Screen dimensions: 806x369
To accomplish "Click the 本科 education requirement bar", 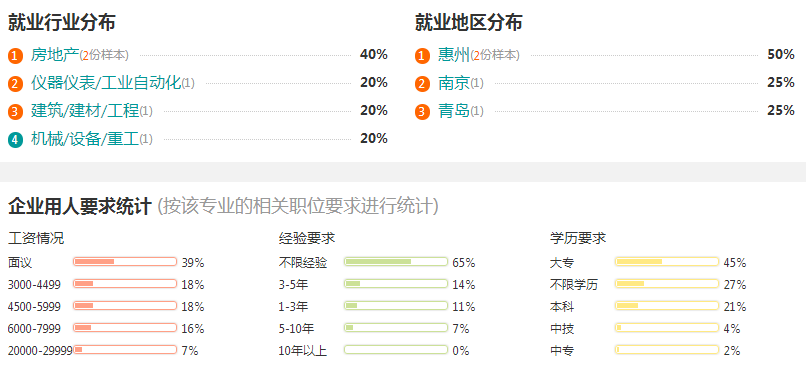I will coord(667,305).
